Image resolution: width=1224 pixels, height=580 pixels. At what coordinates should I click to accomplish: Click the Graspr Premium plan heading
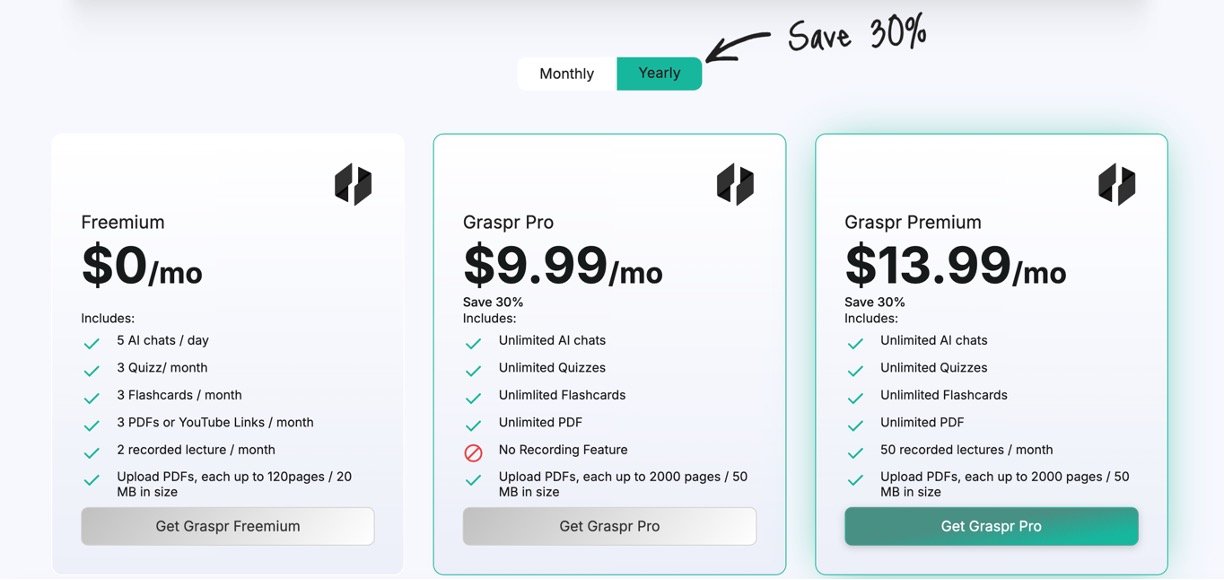[x=913, y=222]
